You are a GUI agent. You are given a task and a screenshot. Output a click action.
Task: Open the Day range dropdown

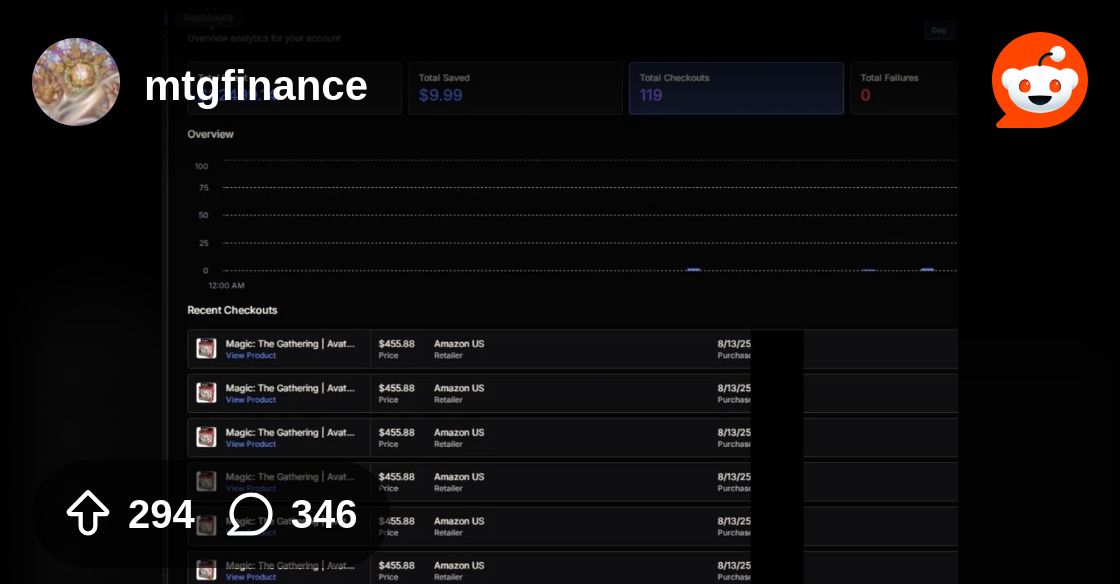(x=939, y=30)
